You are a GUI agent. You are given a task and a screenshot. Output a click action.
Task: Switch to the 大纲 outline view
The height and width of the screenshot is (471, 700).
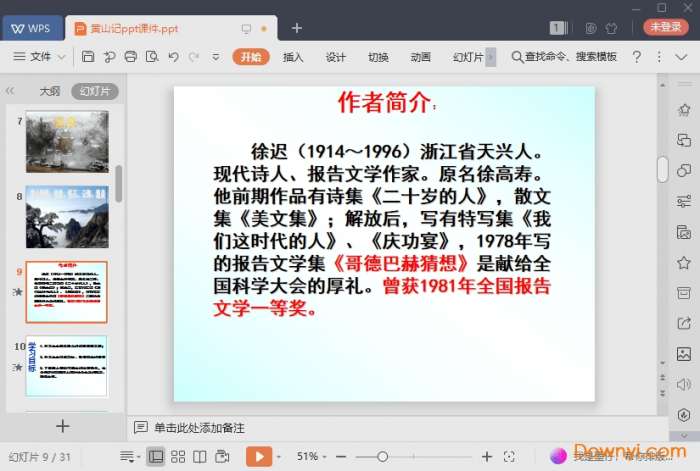click(x=49, y=91)
